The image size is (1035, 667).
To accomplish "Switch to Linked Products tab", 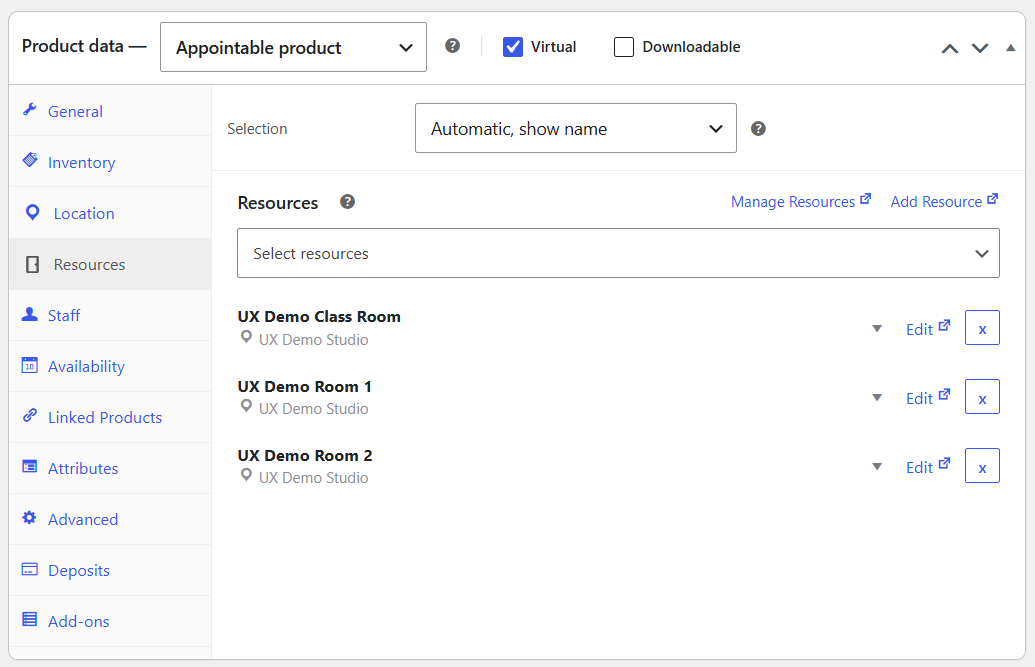I will tap(110, 417).
